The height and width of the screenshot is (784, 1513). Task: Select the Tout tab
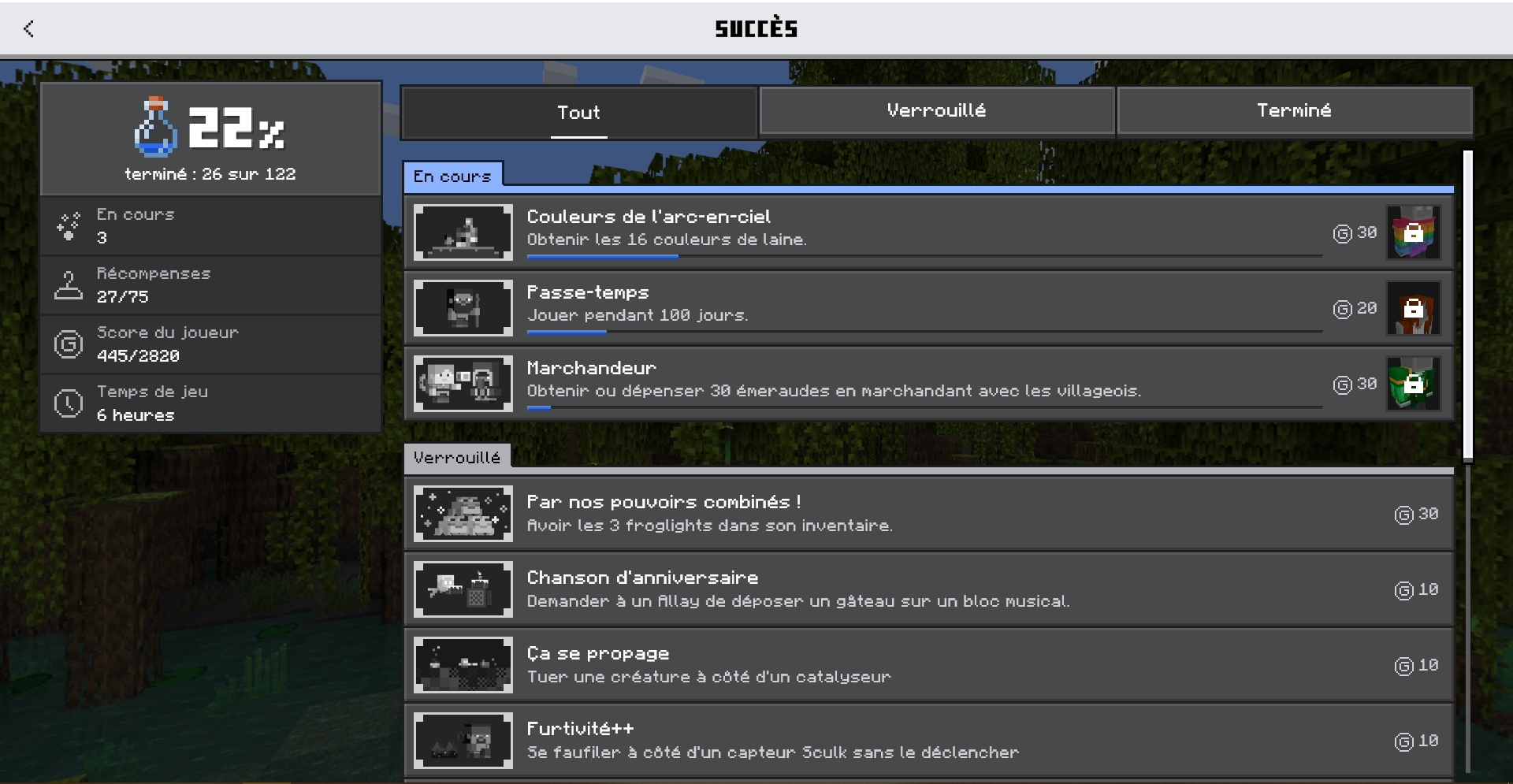click(579, 113)
